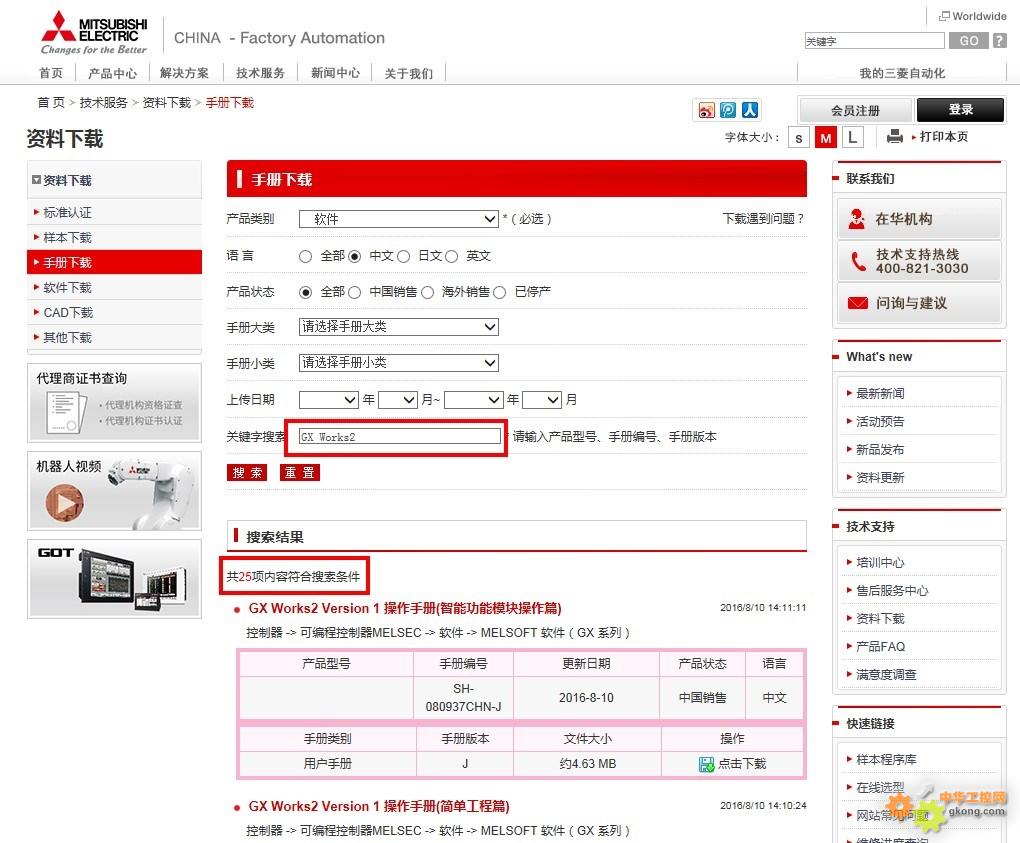Screen dimensions: 1020x843
Task: Select language radio 全部
Action: [x=305, y=256]
